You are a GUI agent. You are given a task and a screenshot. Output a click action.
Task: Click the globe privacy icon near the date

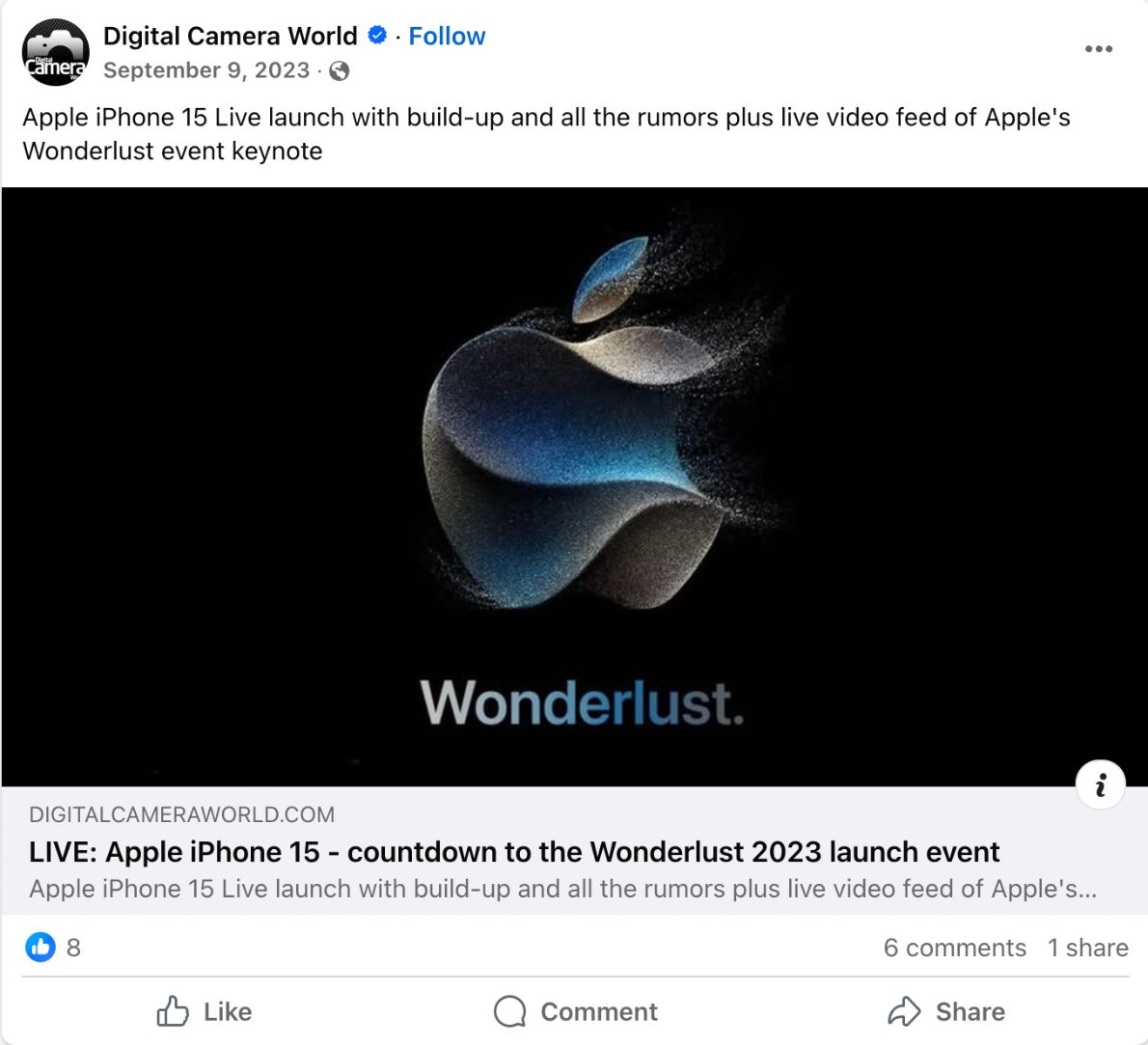coord(340,70)
